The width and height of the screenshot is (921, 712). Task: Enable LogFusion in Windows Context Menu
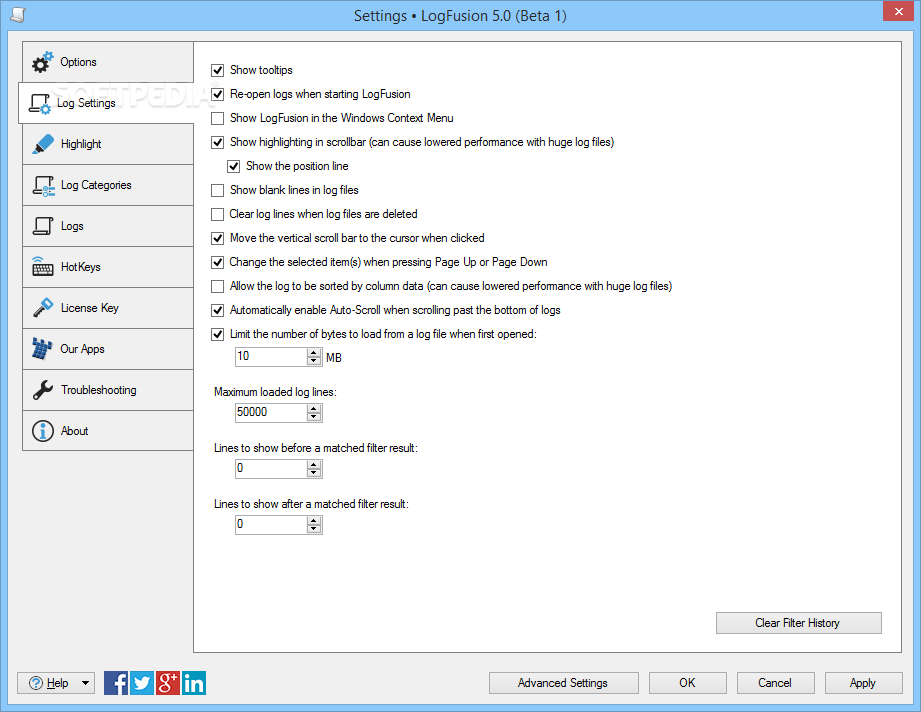pos(217,119)
